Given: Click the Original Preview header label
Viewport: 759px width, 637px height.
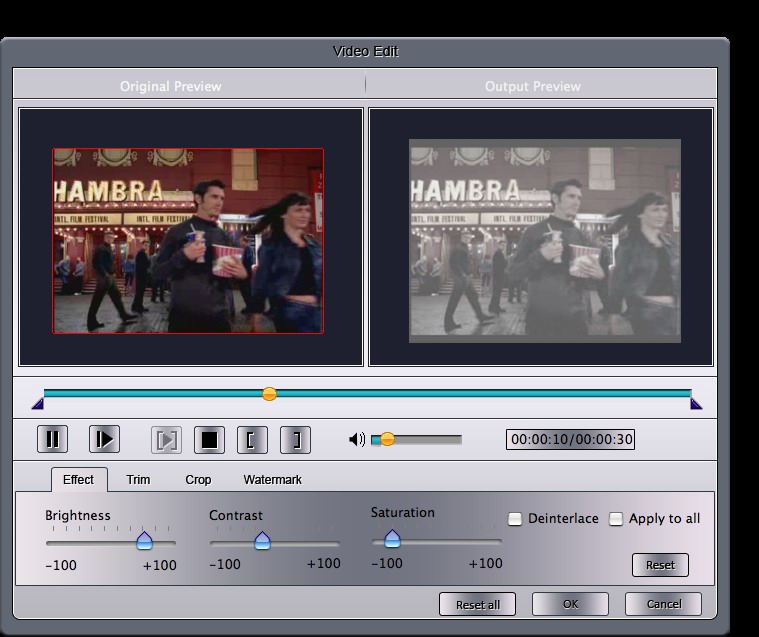Looking at the screenshot, I should click(171, 86).
